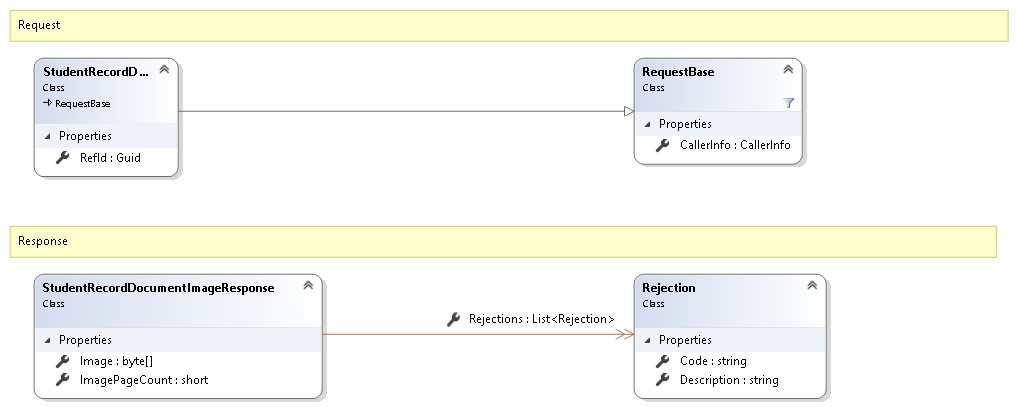The image size is (1017, 407).
Task: Collapse the StudentRecordDocumentImageResponse class via its chevron
Action: coord(308,286)
